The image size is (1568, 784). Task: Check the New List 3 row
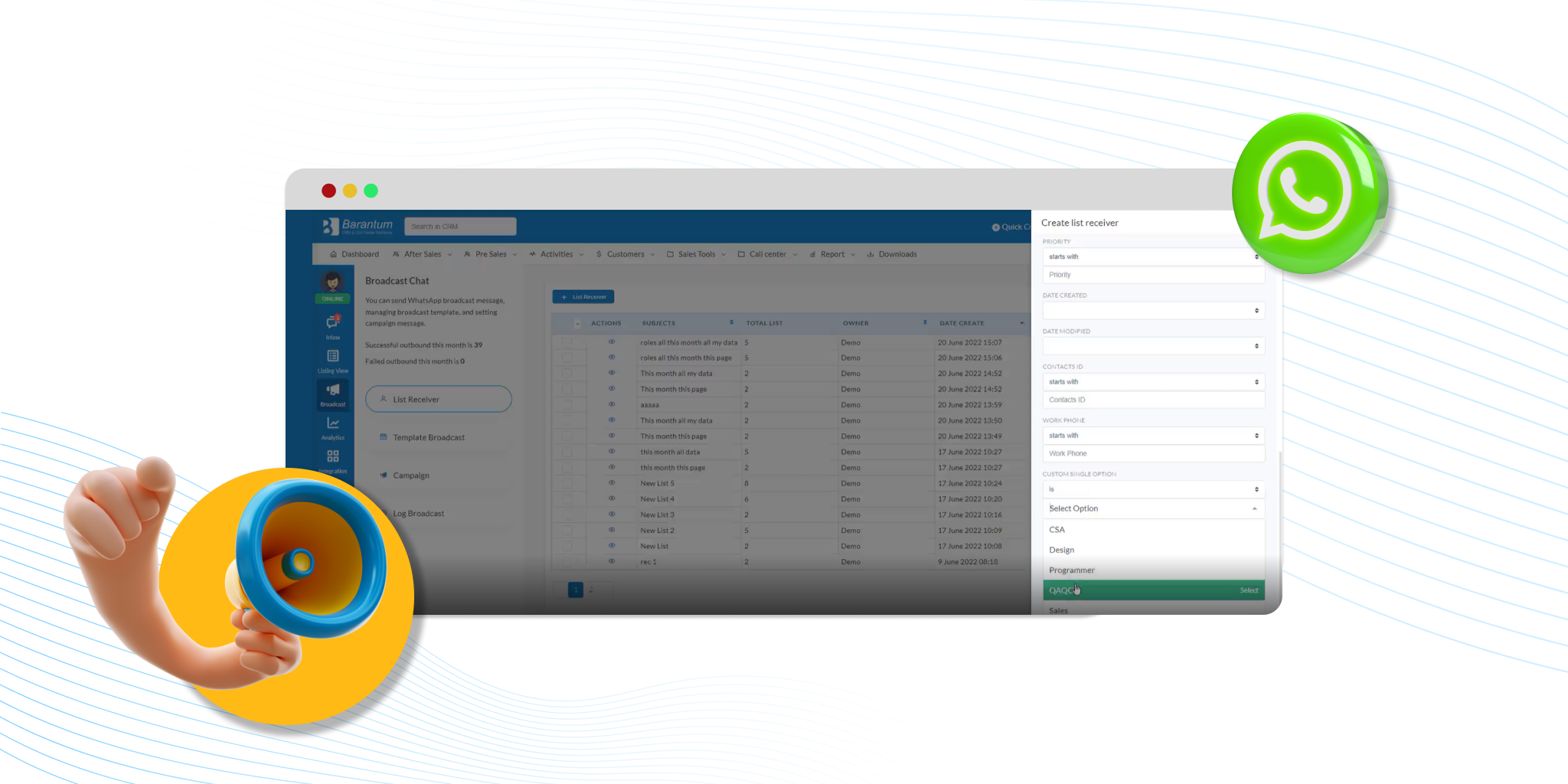point(567,514)
